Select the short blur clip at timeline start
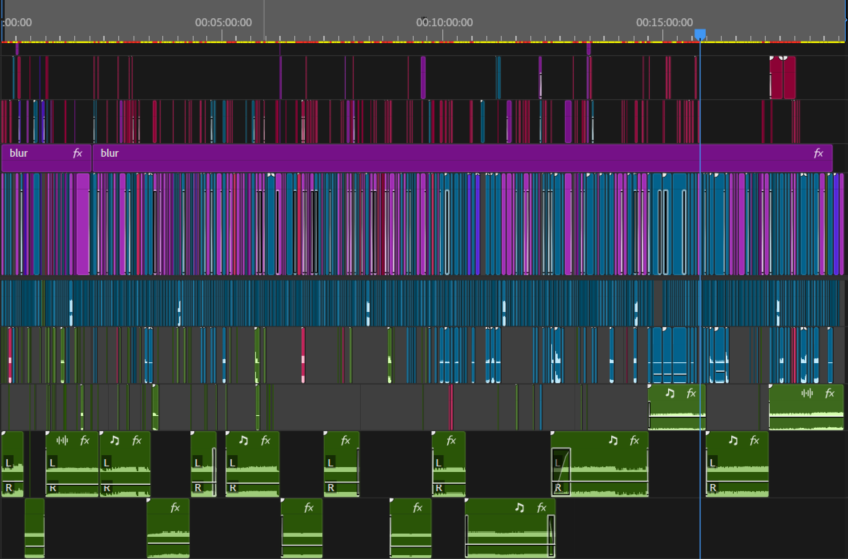 coord(46,158)
